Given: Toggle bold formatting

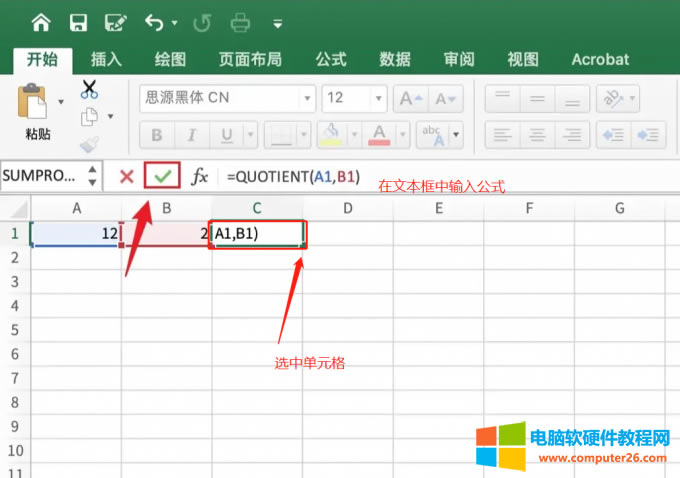Looking at the screenshot, I should (x=157, y=135).
